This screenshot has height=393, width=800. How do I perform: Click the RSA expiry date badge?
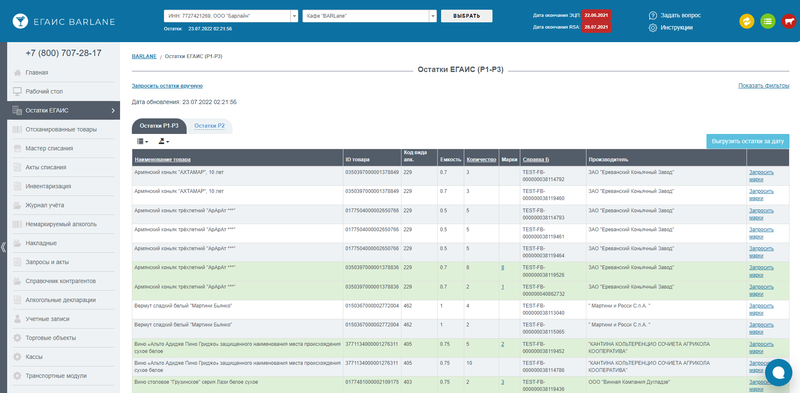(x=596, y=27)
